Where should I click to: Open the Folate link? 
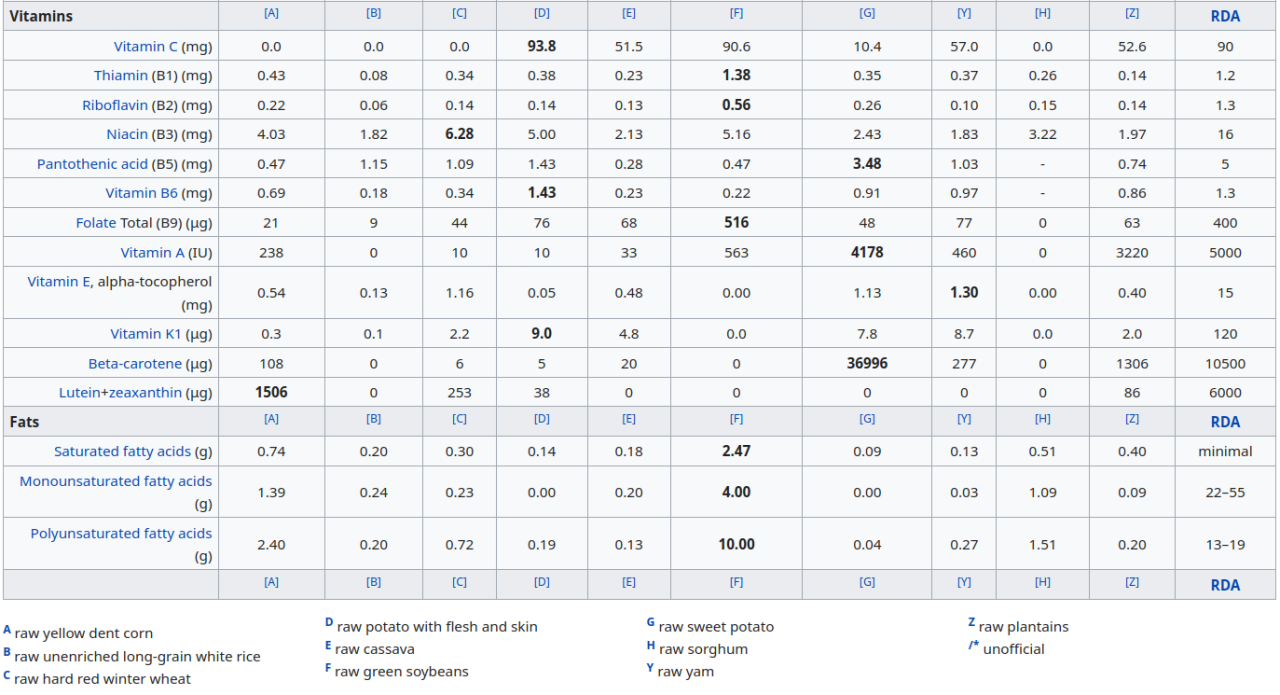pyautogui.click(x=96, y=223)
